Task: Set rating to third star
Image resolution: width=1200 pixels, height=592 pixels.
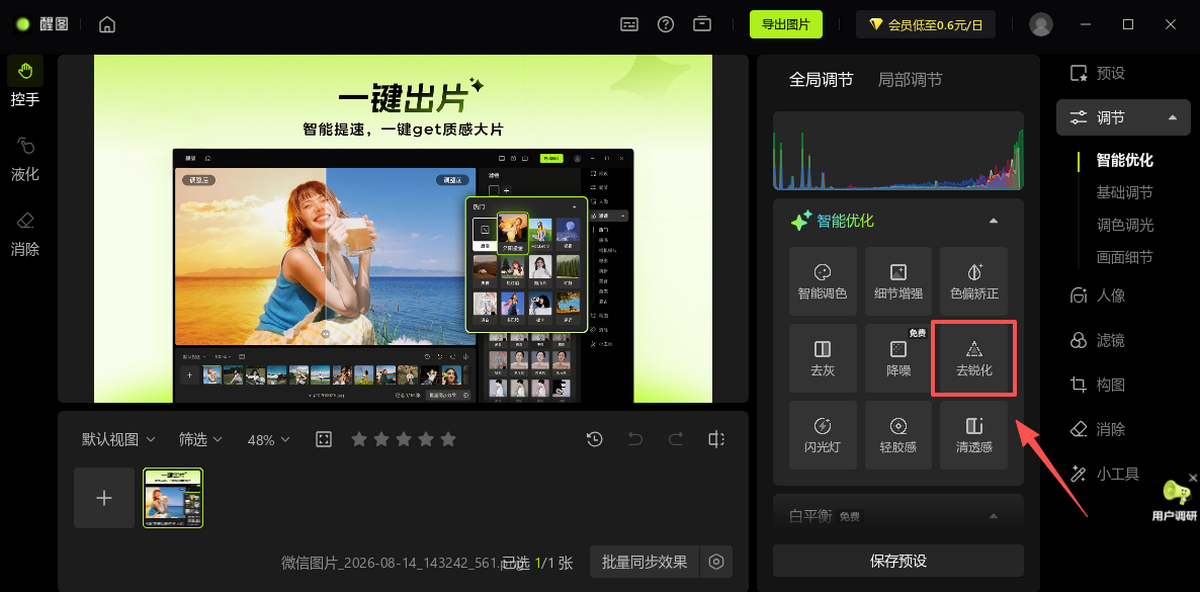Action: coord(403,439)
